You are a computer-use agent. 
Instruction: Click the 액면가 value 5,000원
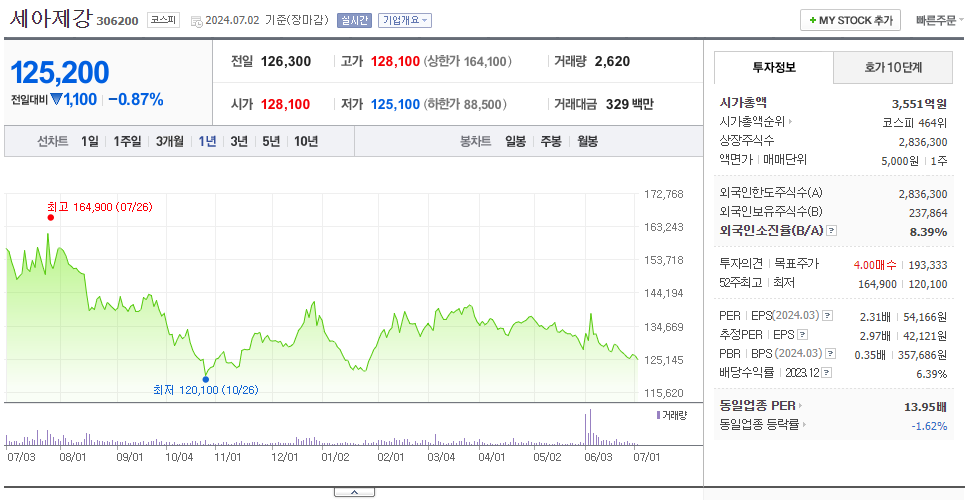(x=901, y=160)
